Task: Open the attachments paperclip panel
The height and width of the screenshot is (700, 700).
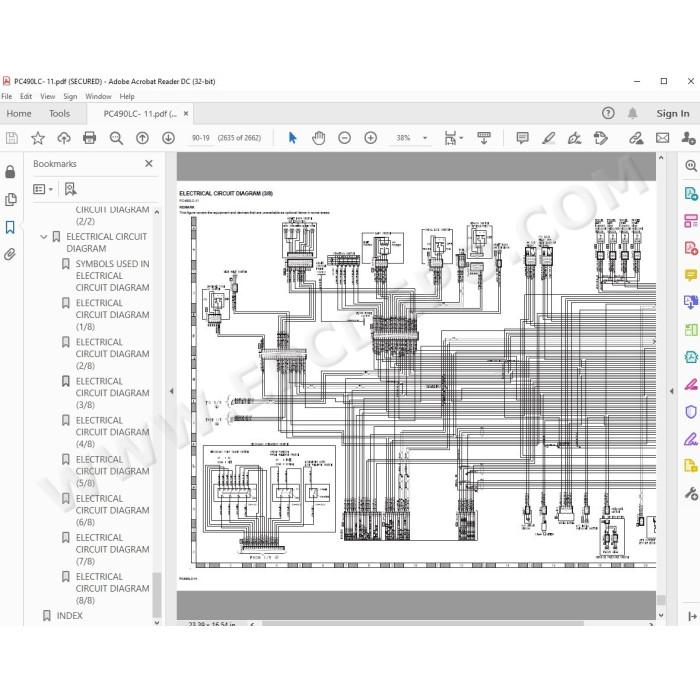Action: pos(10,254)
